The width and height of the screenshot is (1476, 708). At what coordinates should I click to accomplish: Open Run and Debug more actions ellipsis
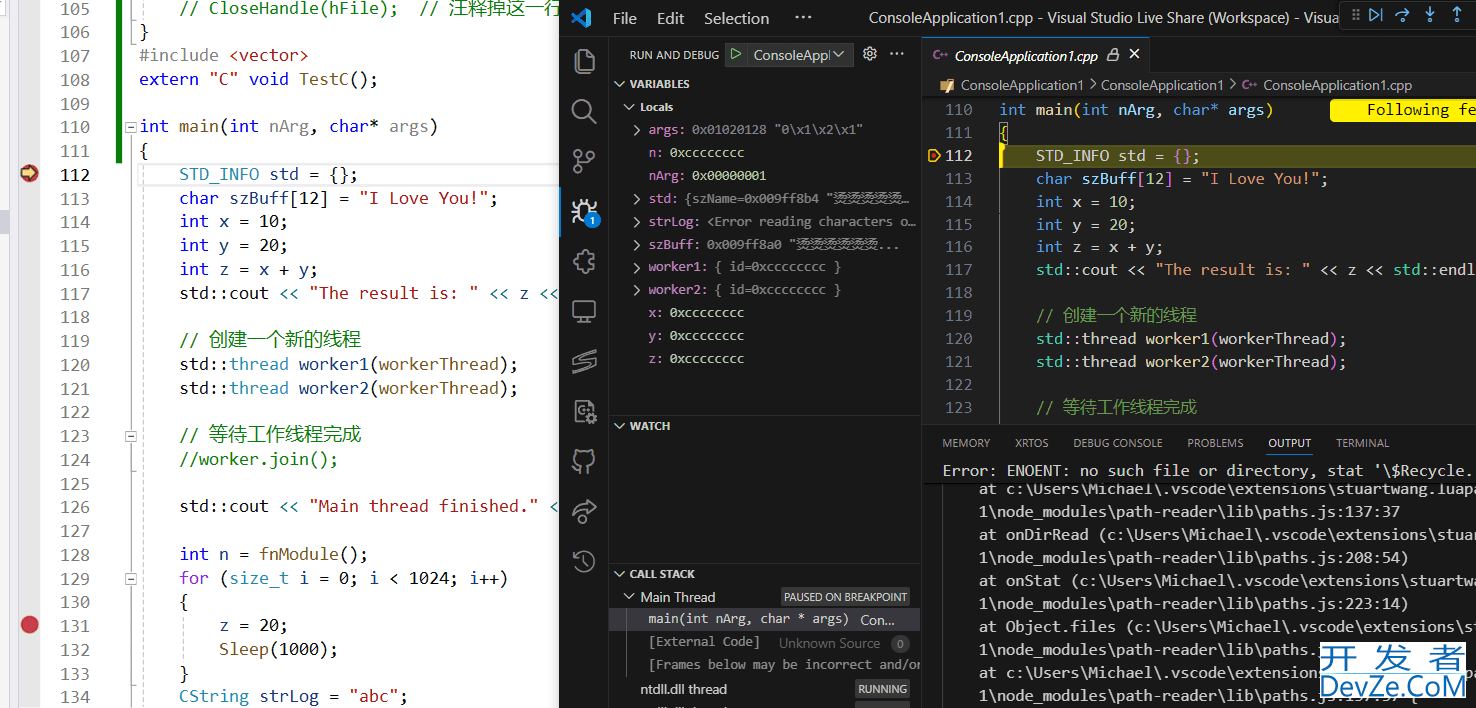[x=897, y=54]
